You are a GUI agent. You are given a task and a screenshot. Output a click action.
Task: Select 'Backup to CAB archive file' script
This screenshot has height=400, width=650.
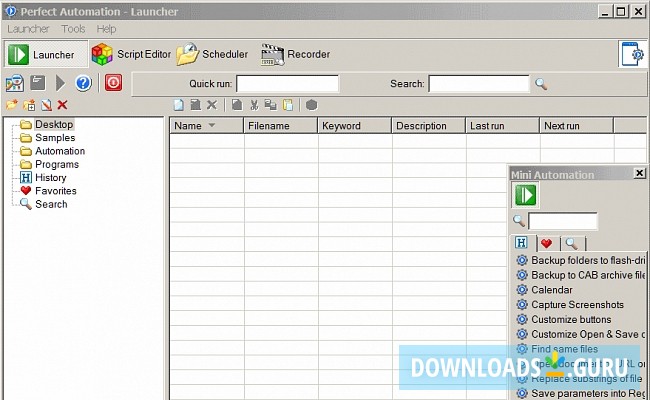tap(588, 275)
